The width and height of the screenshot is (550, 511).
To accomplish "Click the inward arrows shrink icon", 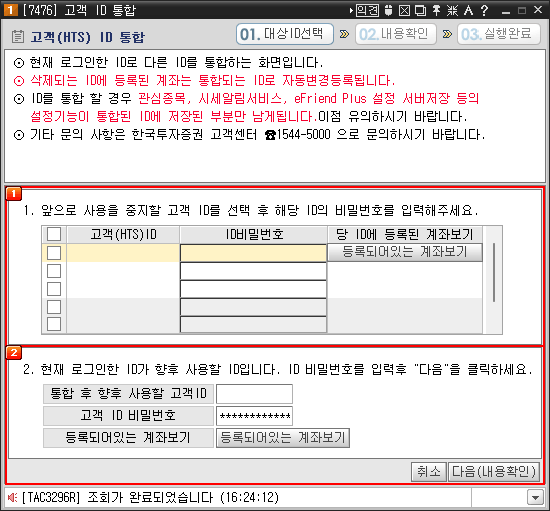I will point(452,11).
